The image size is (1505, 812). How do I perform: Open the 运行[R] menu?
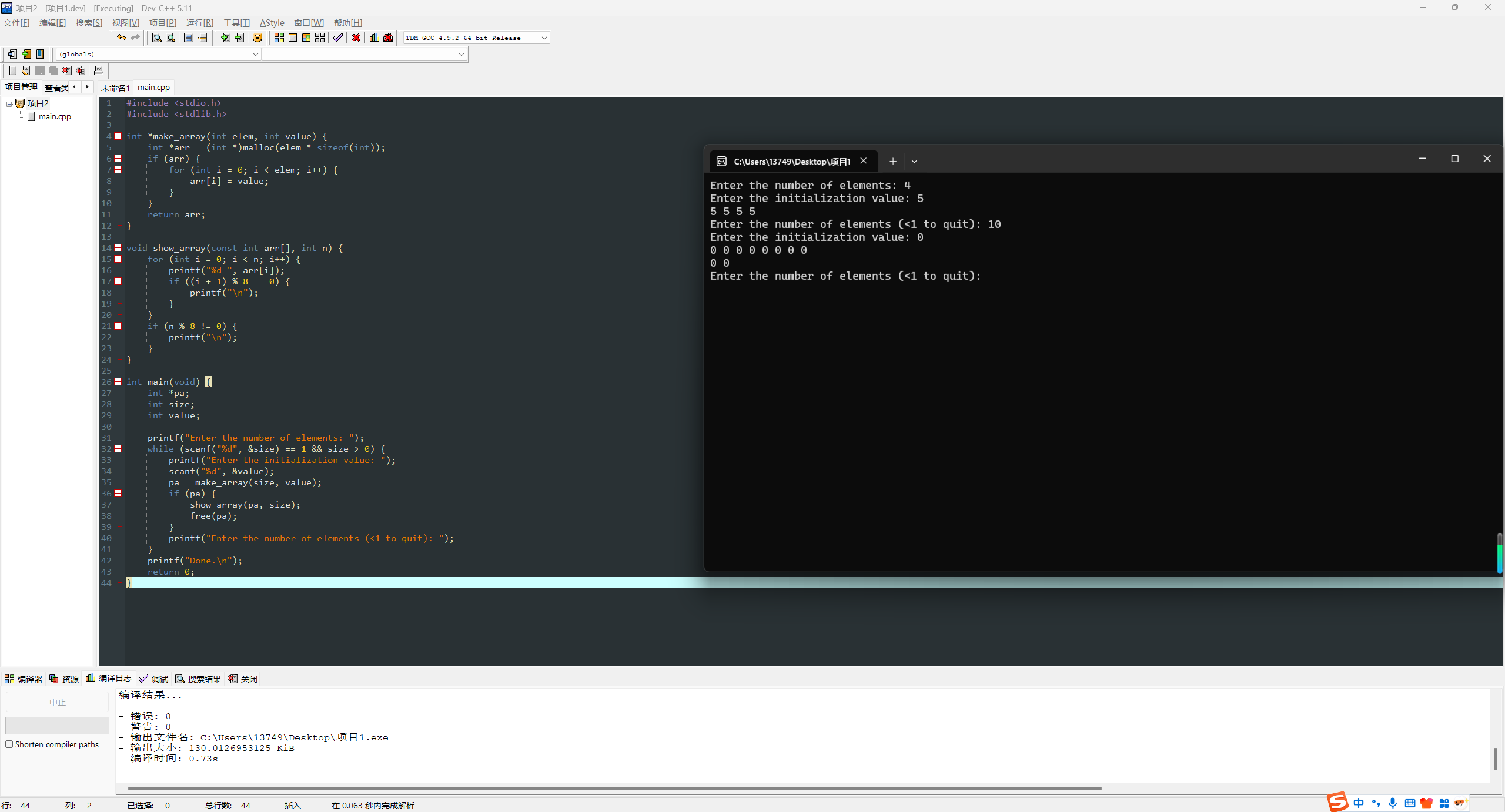point(199,22)
